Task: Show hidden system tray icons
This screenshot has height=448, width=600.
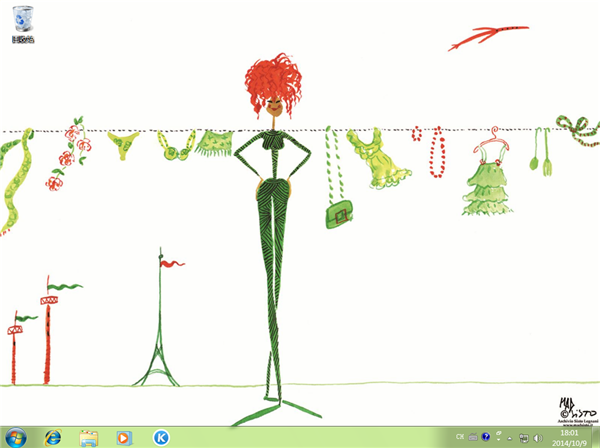Action: pyautogui.click(x=509, y=437)
